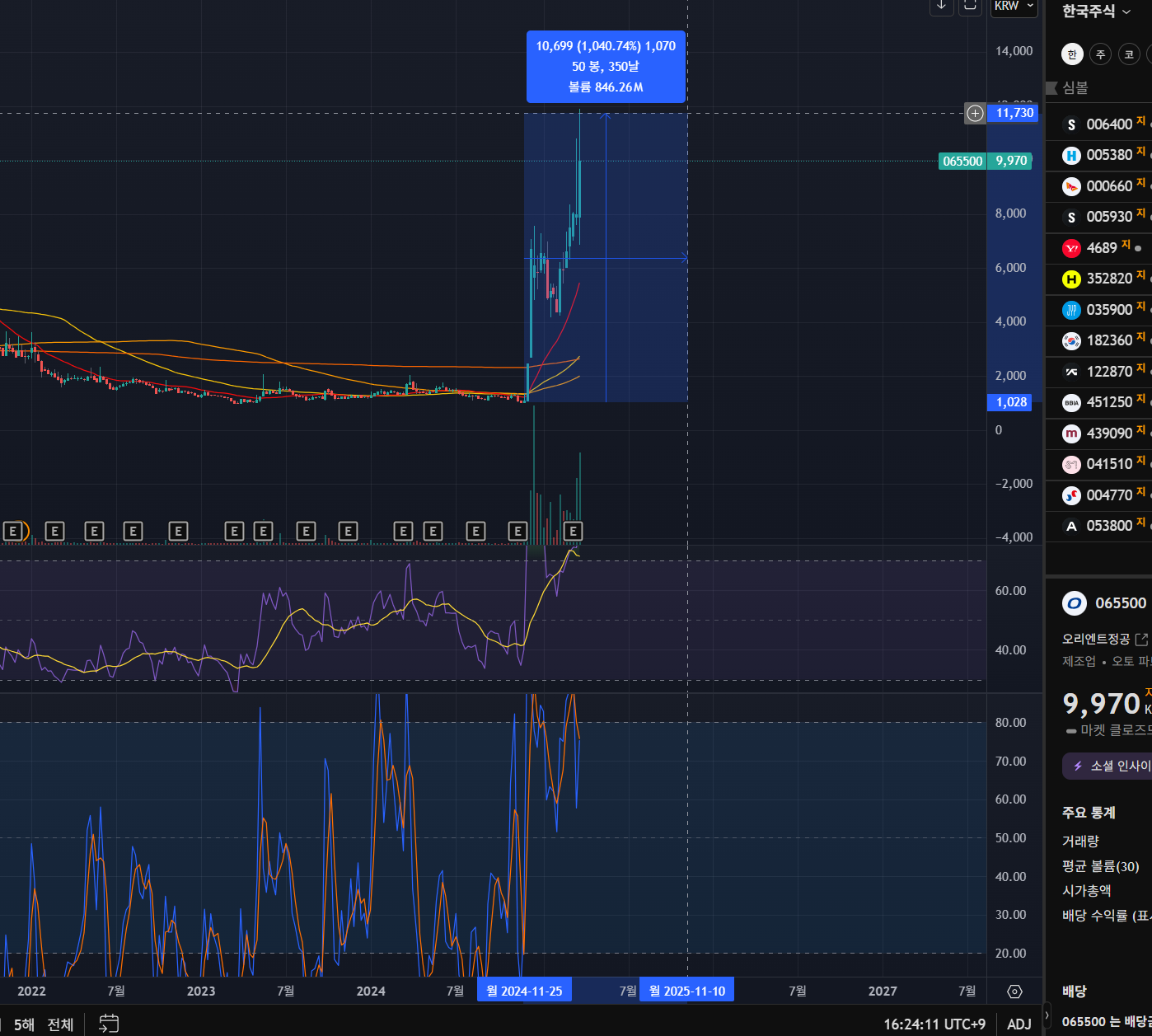Select the 한 watchlist filter chip
This screenshot has width=1152, height=1036.
[1072, 54]
